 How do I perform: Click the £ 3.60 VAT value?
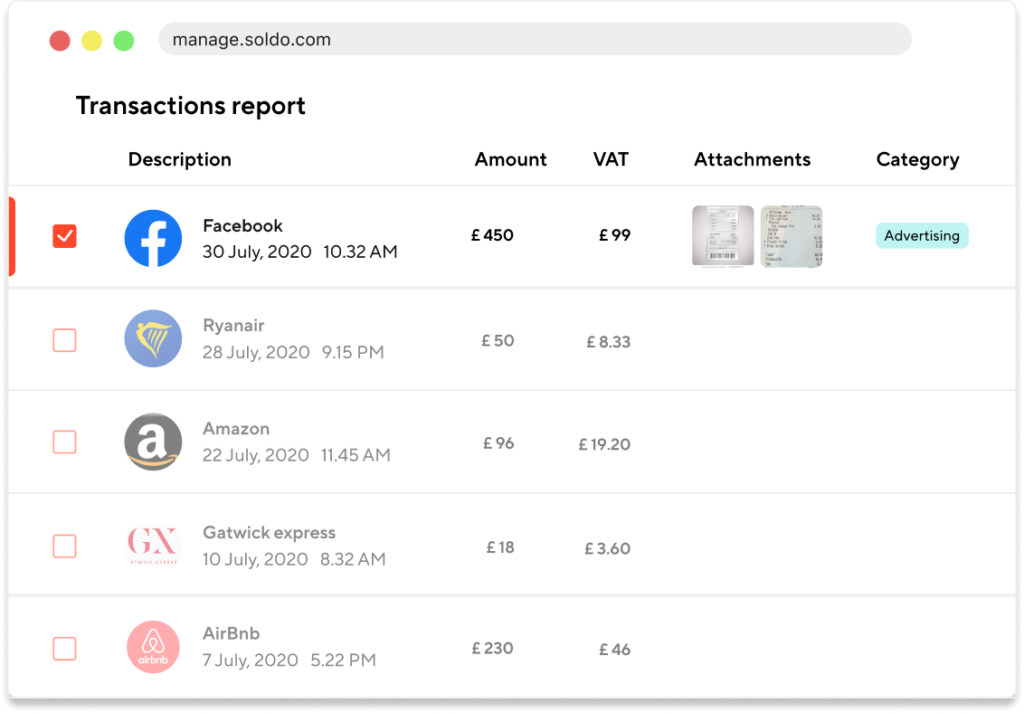pyautogui.click(x=607, y=548)
